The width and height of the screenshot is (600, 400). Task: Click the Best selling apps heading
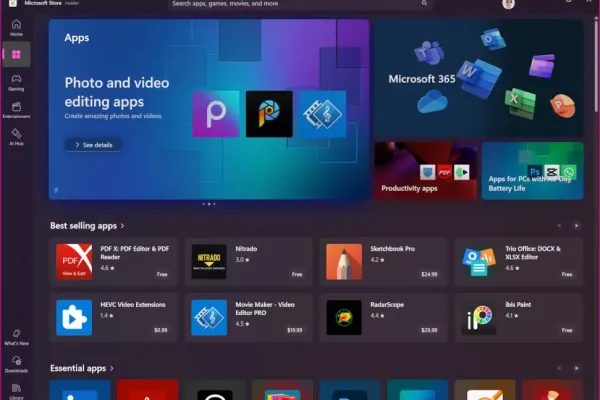tap(83, 226)
